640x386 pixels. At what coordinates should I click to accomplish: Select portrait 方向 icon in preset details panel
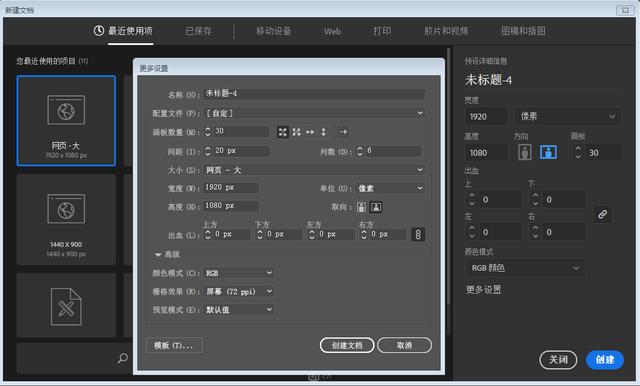pos(525,152)
